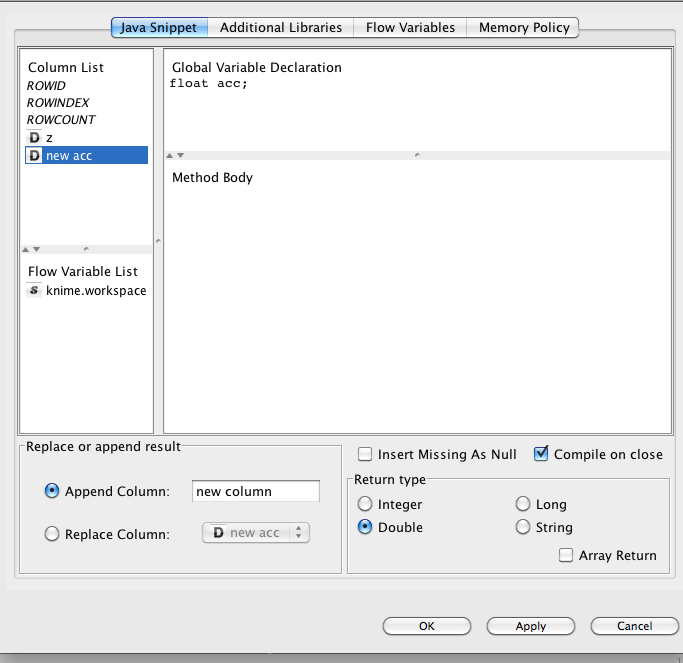Select column z in the list
683x663 pixels.
click(87, 138)
